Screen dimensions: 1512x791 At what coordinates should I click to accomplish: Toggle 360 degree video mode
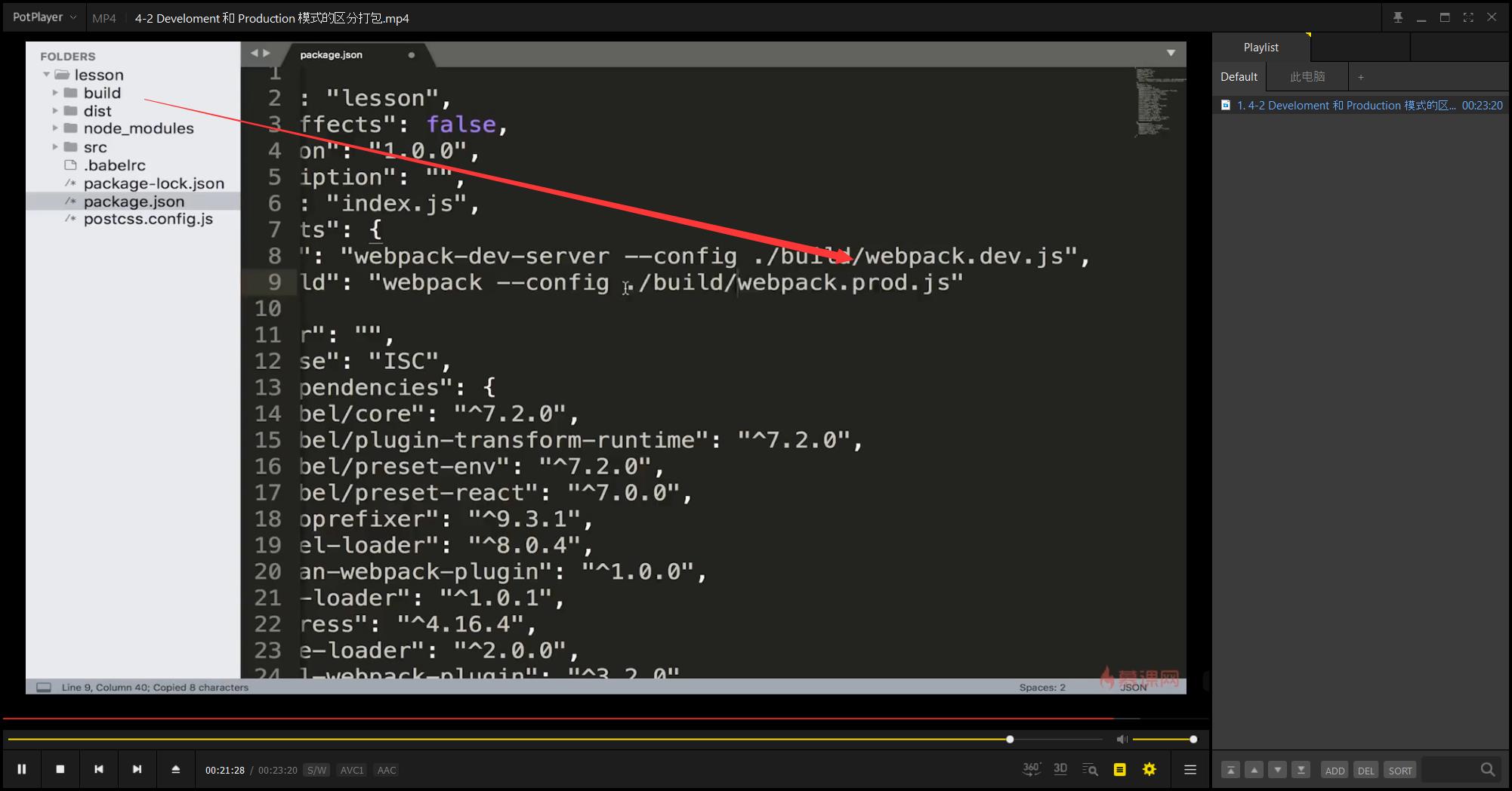pyautogui.click(x=1031, y=769)
